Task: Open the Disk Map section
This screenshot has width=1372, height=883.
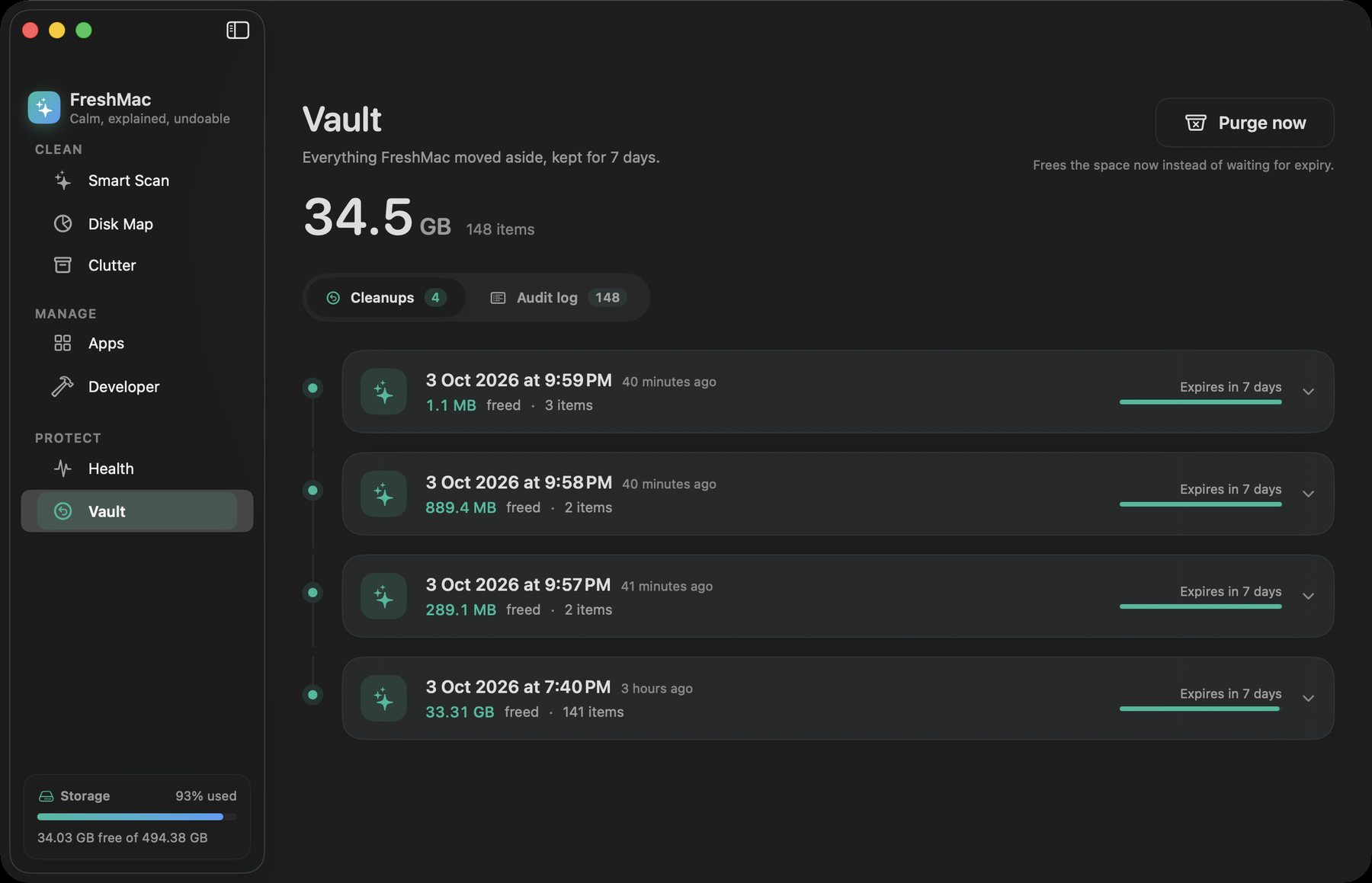Action: click(x=137, y=224)
